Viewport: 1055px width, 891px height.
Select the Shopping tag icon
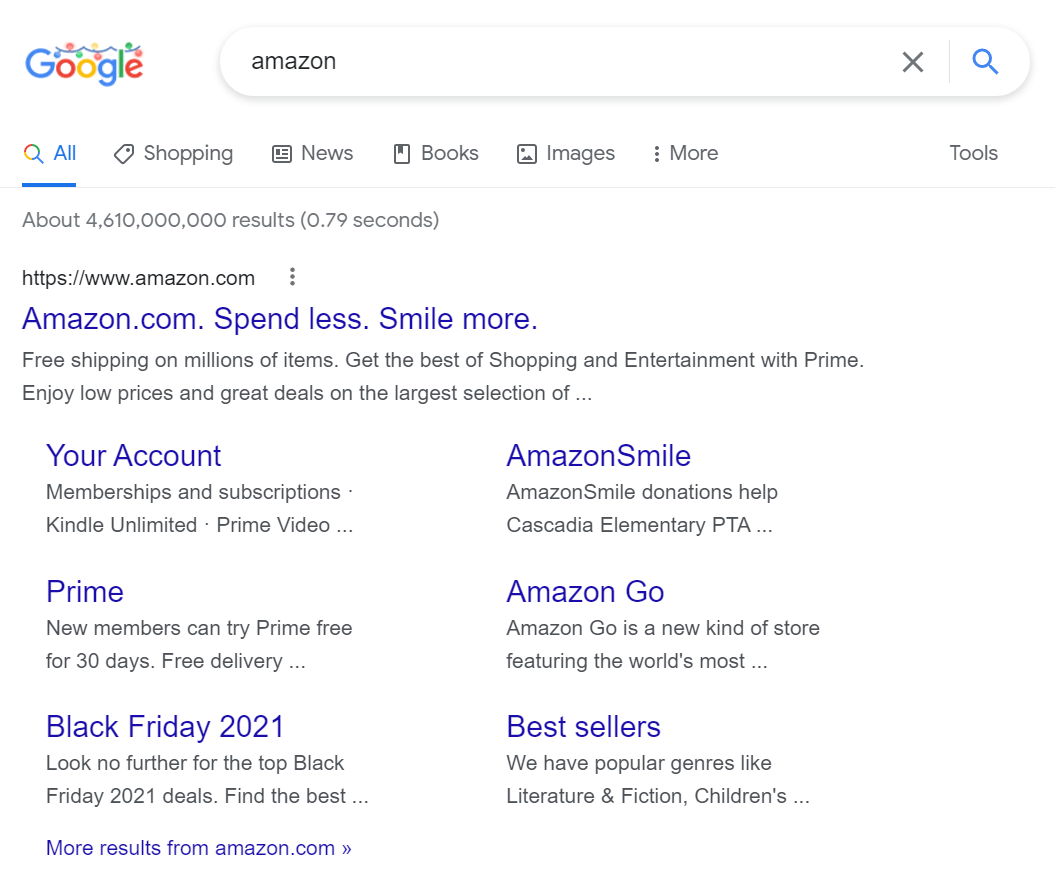click(123, 154)
